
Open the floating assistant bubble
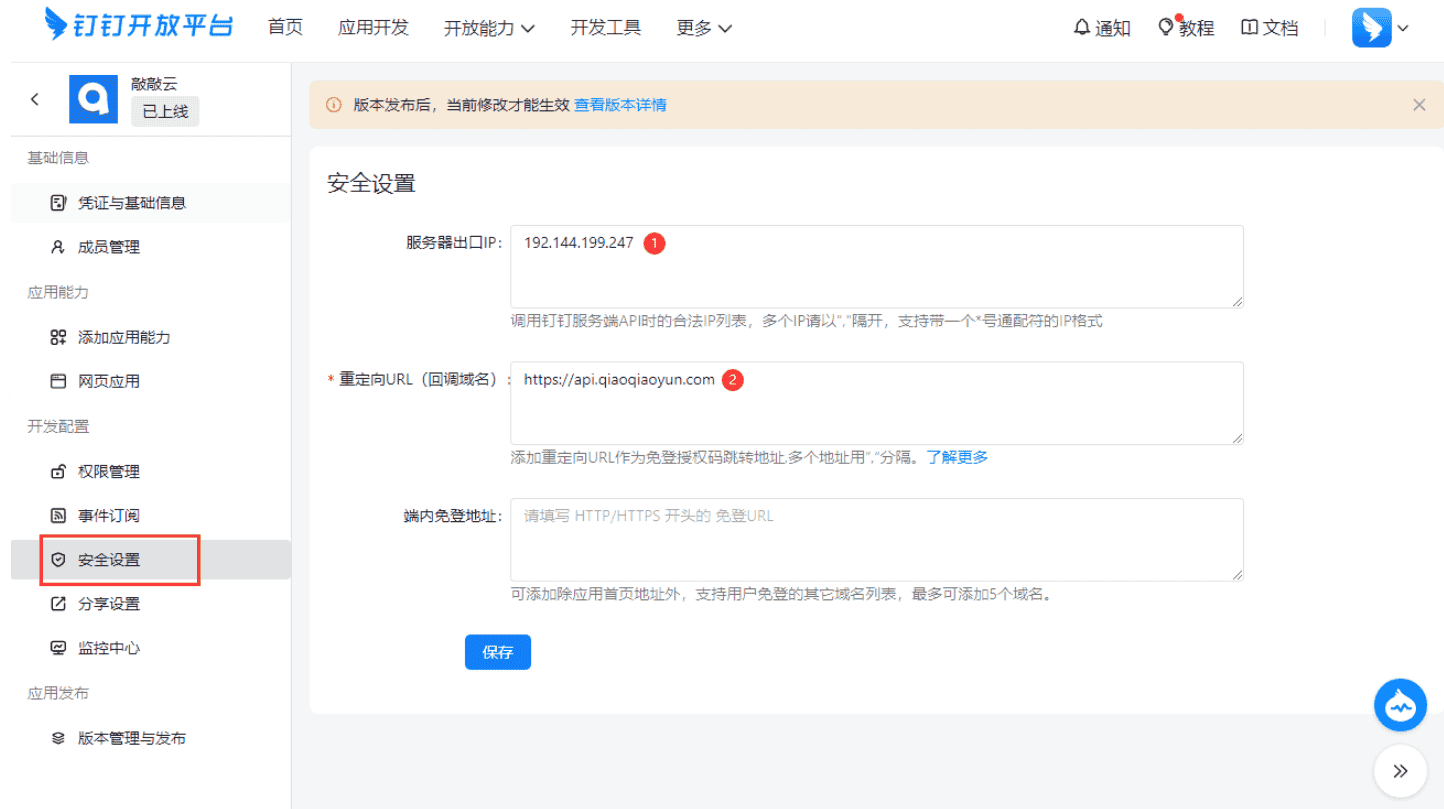pyautogui.click(x=1400, y=704)
